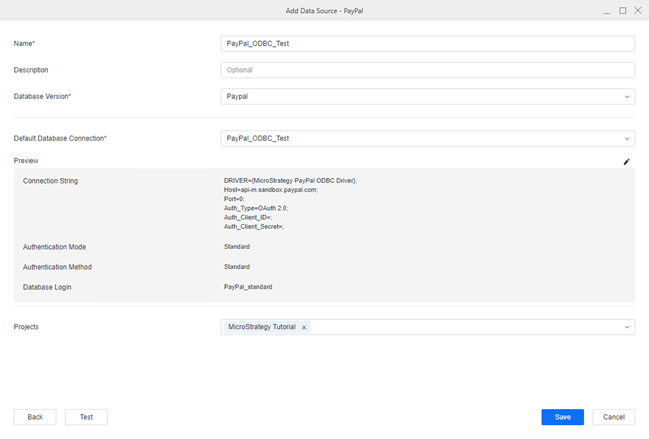Click the MicroStrategy Tutorial project chip
This screenshot has width=649, height=439.
262,327
